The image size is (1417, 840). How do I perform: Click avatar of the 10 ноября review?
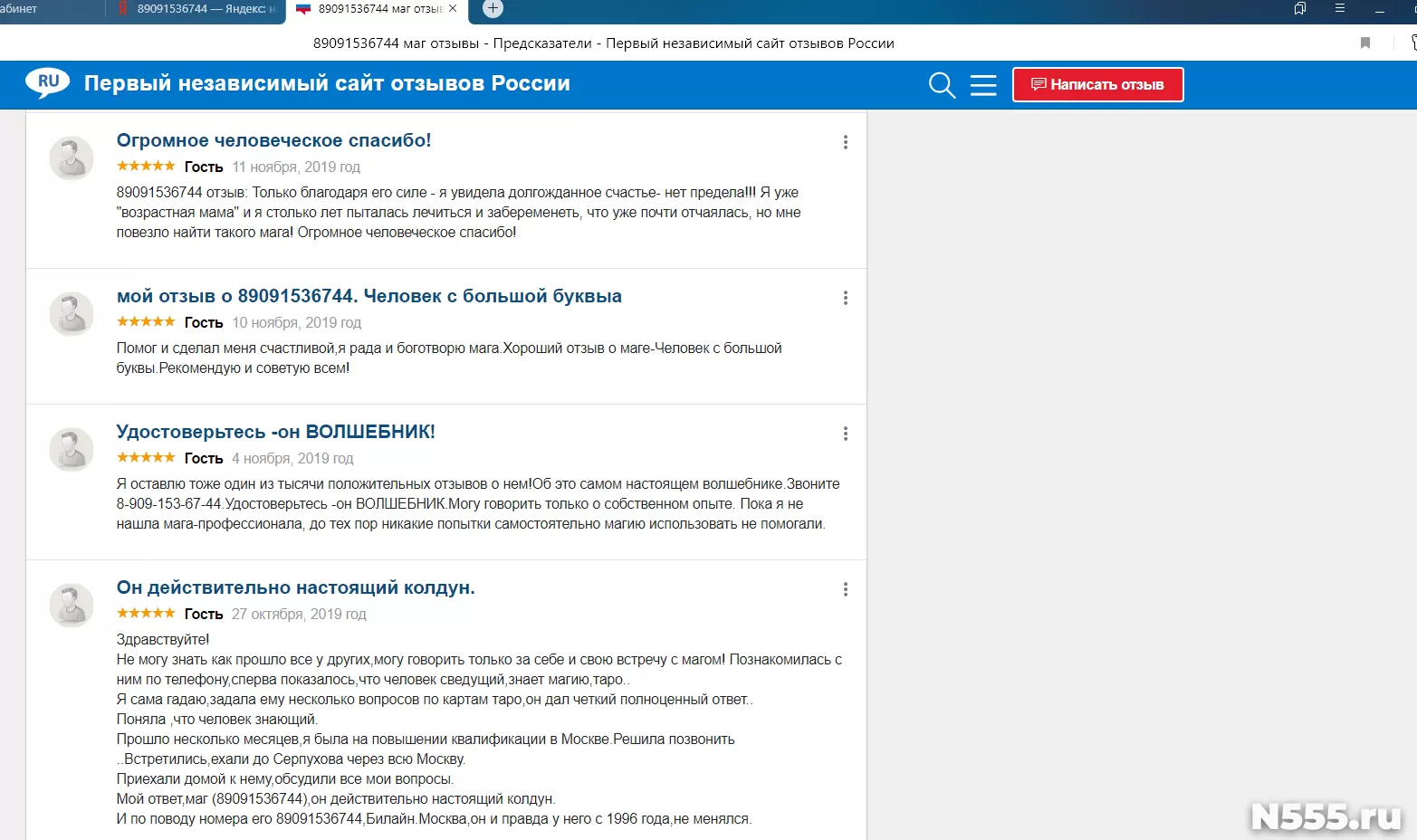pos(72,314)
